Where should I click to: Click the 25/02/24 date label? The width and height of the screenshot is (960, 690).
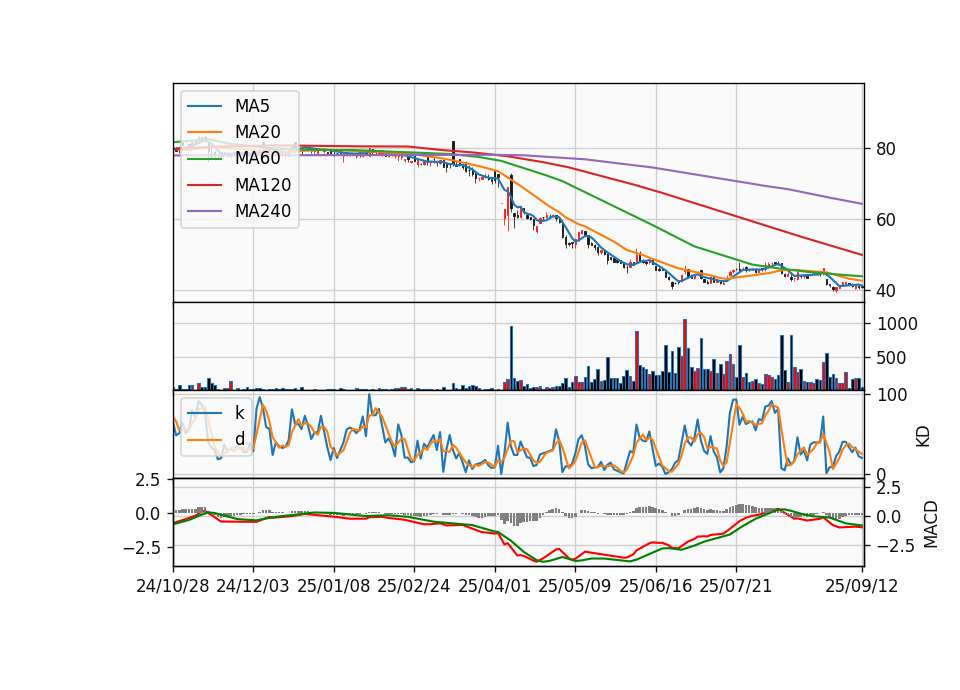(x=414, y=586)
